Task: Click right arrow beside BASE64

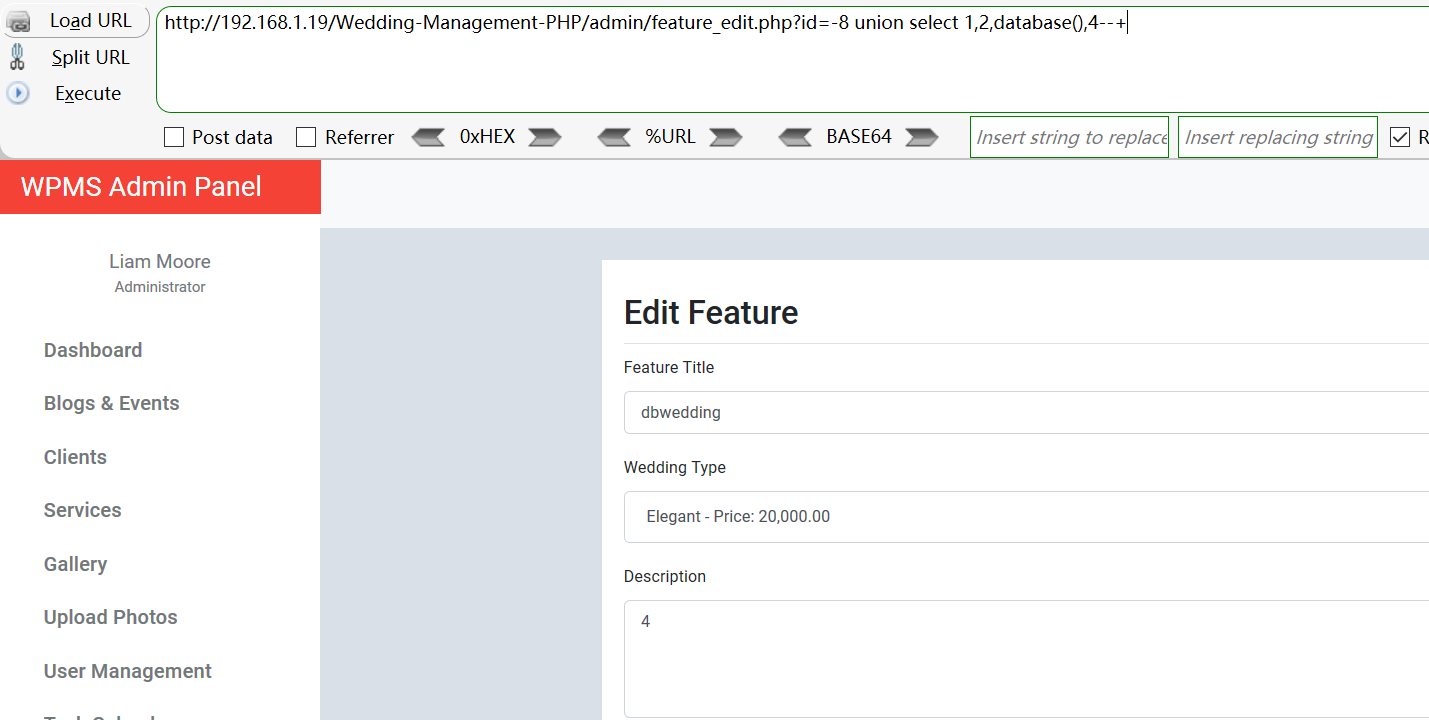Action: point(922,137)
